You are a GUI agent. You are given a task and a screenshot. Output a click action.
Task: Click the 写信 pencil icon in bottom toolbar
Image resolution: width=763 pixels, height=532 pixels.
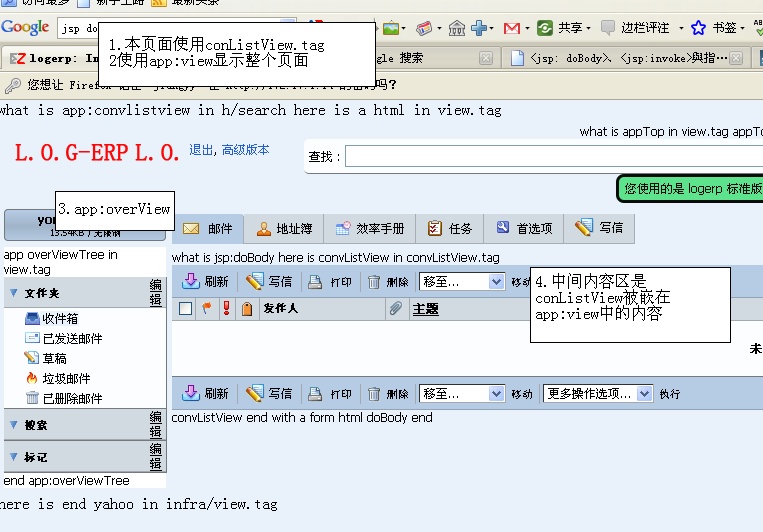[x=254, y=393]
